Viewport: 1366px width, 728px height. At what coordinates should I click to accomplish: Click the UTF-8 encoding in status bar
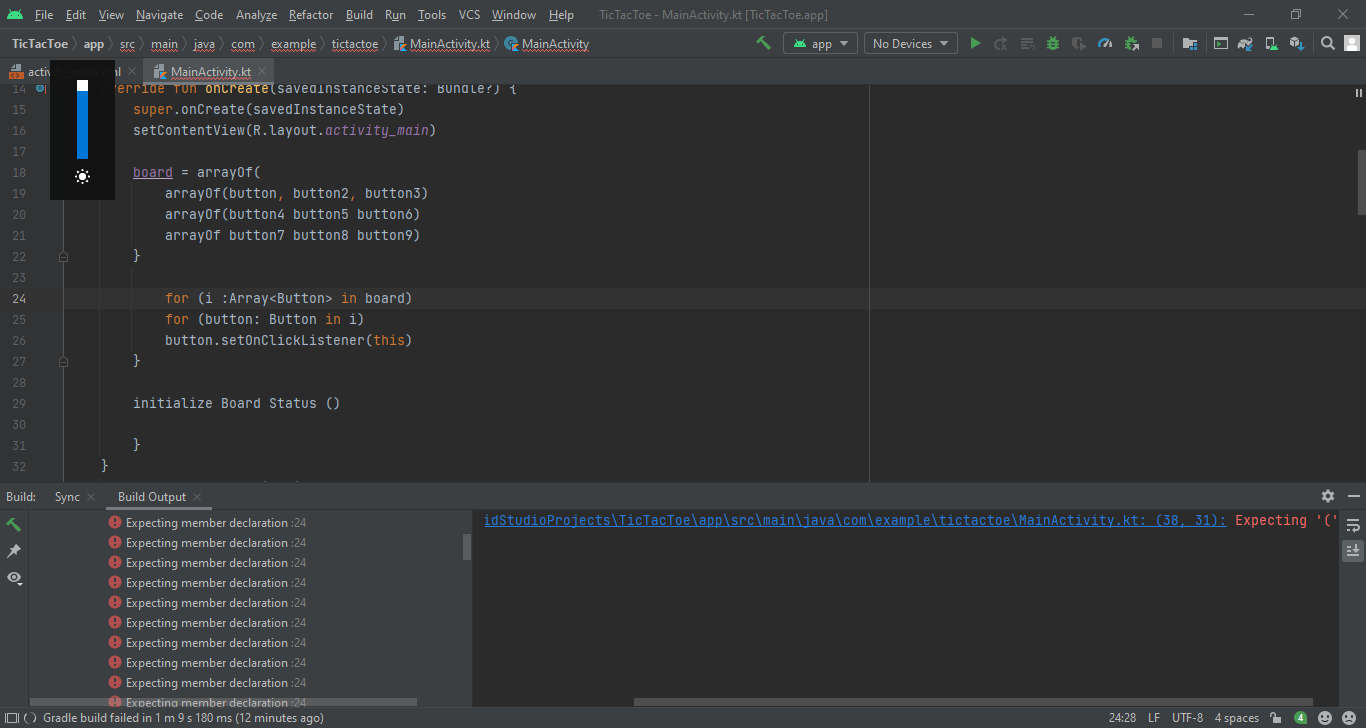(1187, 718)
